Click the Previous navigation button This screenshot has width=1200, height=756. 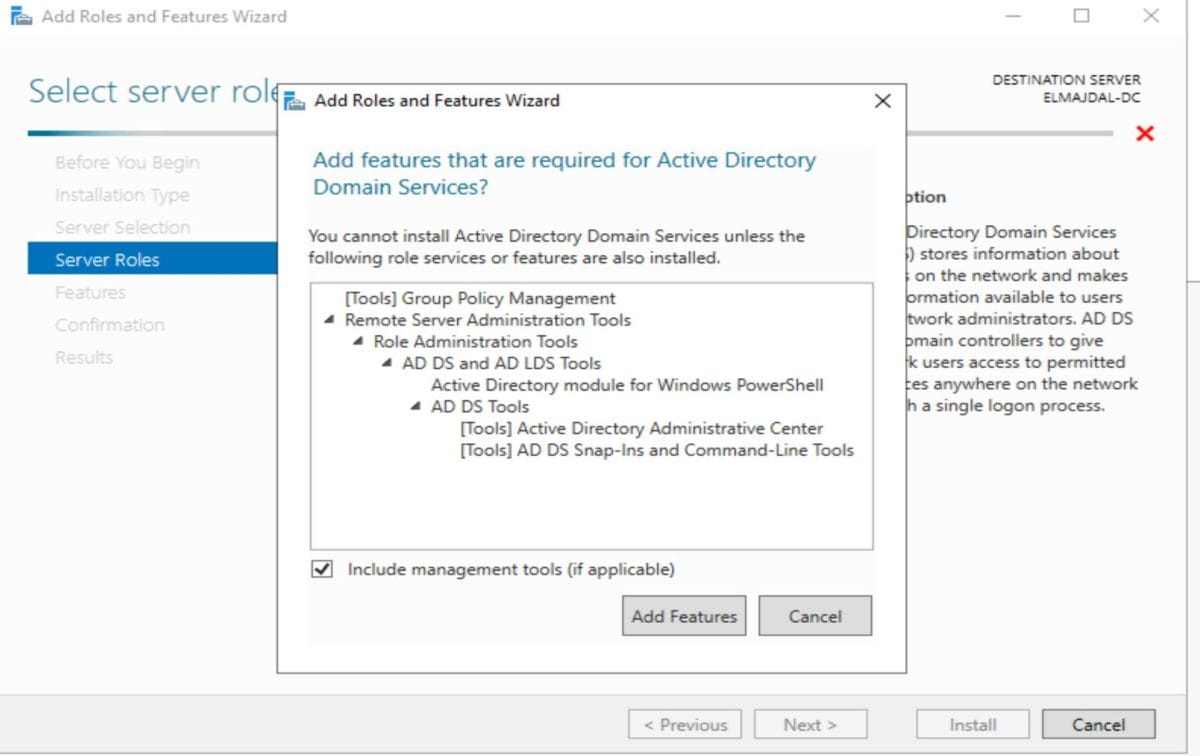[x=684, y=724]
